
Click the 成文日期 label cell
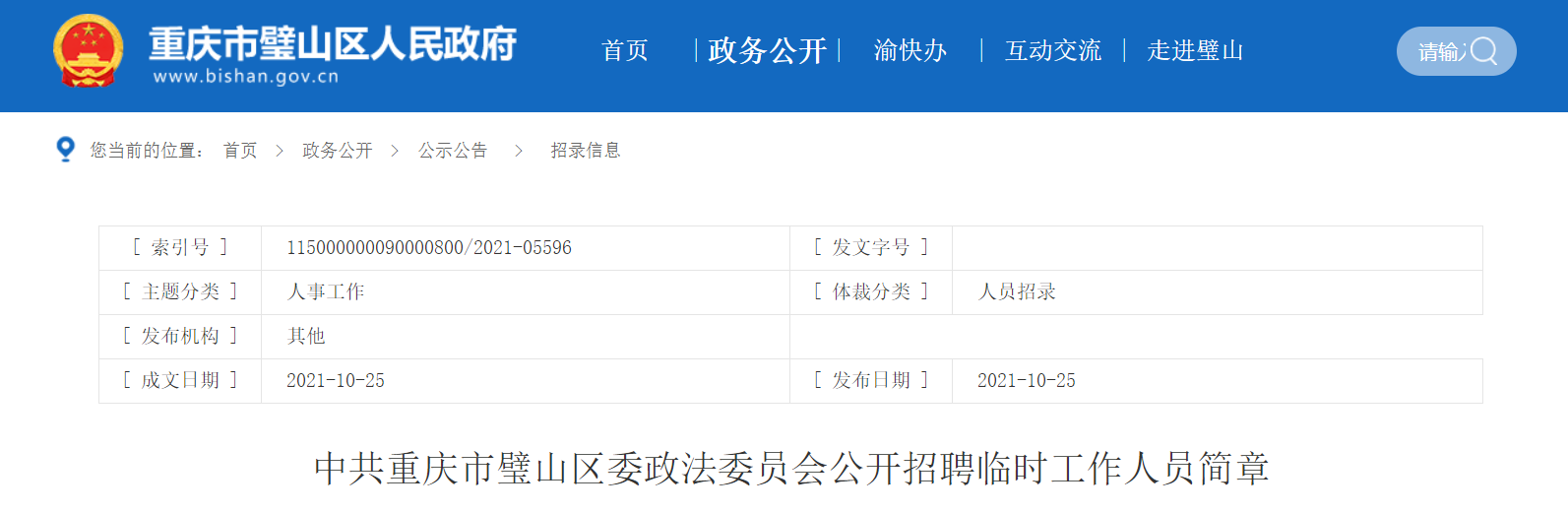tap(180, 381)
